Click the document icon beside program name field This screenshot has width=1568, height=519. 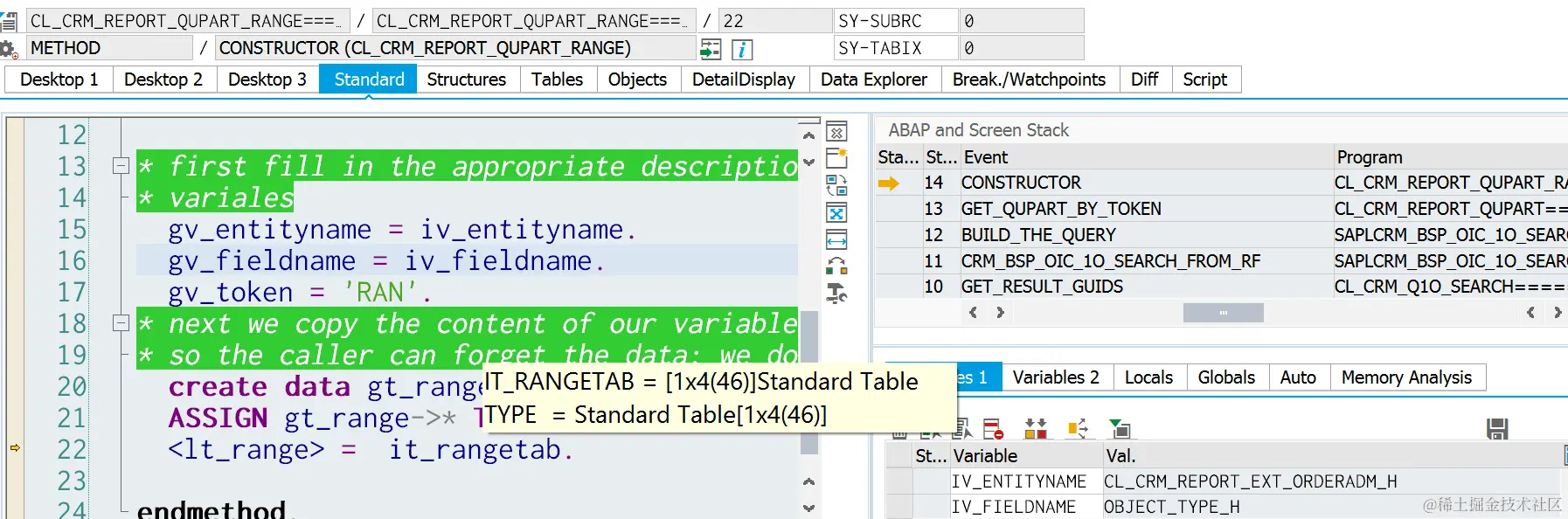[9, 21]
